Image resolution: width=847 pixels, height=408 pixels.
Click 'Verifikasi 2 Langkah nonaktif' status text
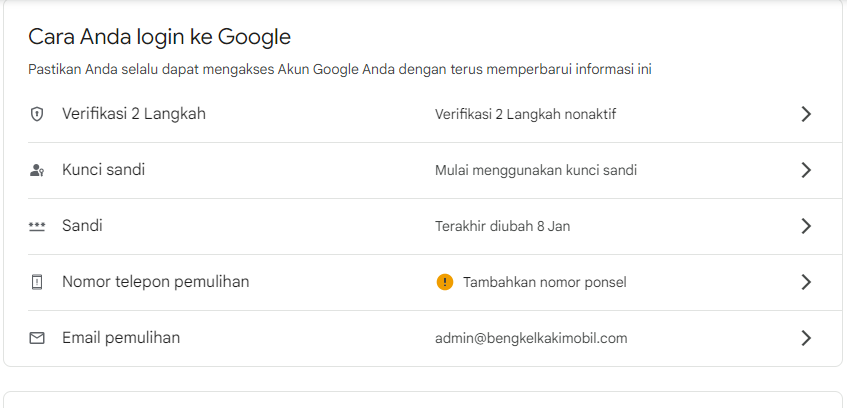525,114
